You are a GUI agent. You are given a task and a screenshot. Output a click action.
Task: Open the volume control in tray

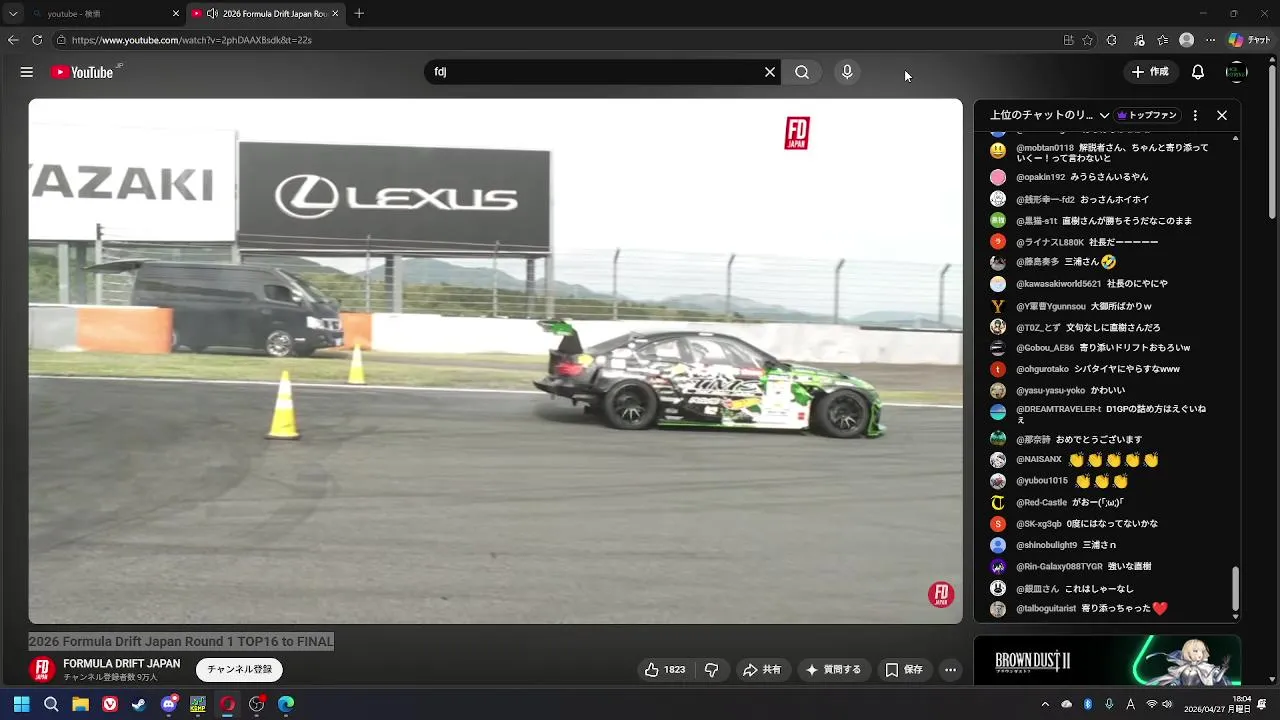click(x=1167, y=704)
